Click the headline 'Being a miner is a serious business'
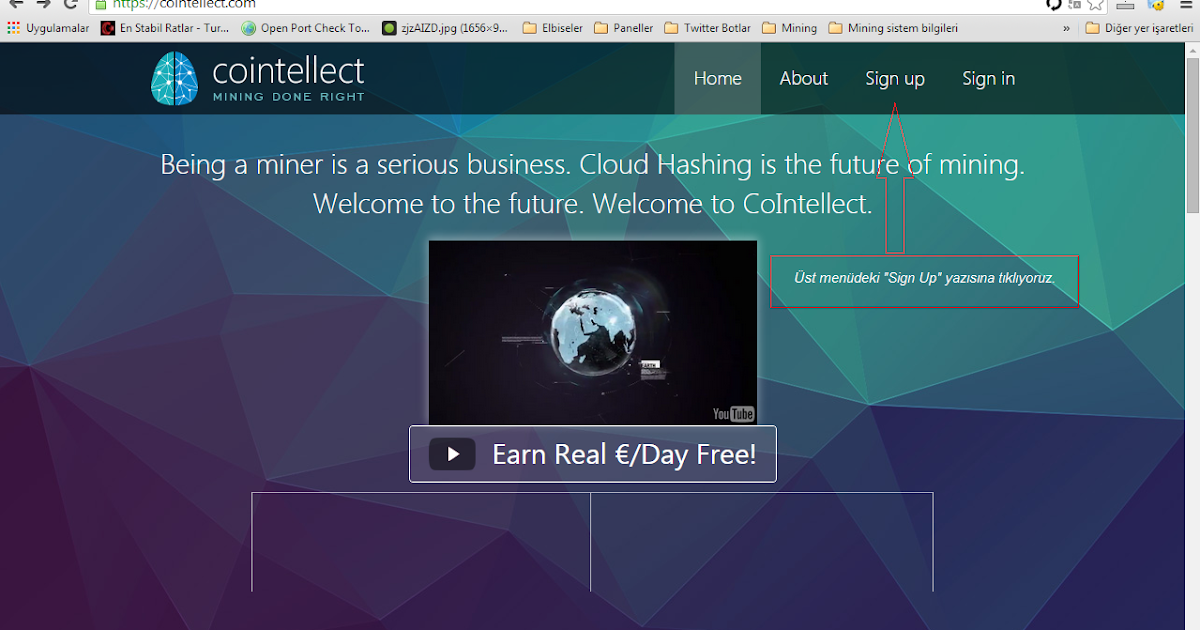This screenshot has height=630, width=1200. tap(366, 164)
